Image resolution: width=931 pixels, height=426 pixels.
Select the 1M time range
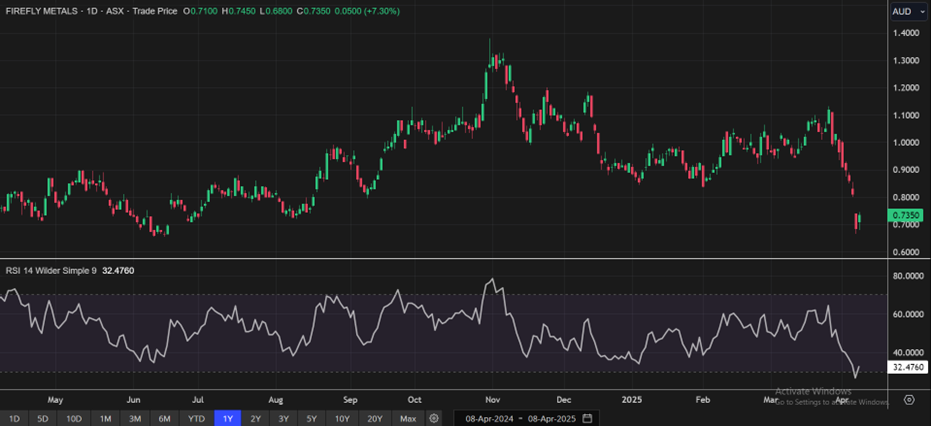(105, 418)
